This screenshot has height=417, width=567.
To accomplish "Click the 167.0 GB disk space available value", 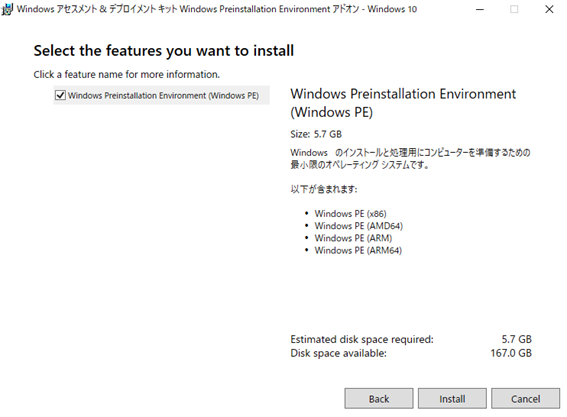I will point(511,353).
